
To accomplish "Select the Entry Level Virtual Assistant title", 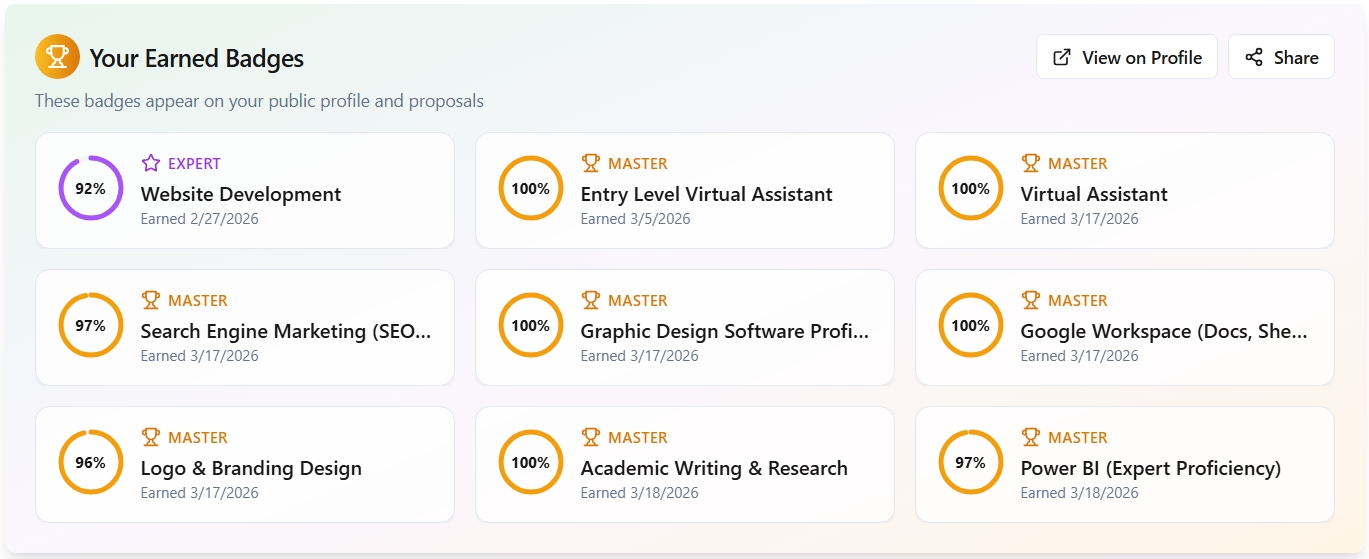I will (707, 194).
